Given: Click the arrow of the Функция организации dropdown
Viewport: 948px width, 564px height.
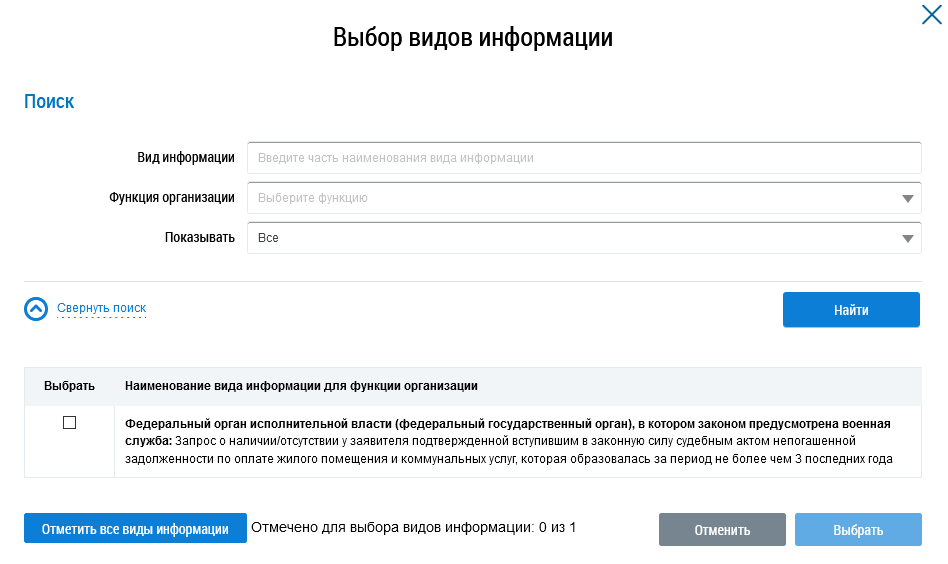Looking at the screenshot, I should tap(907, 198).
